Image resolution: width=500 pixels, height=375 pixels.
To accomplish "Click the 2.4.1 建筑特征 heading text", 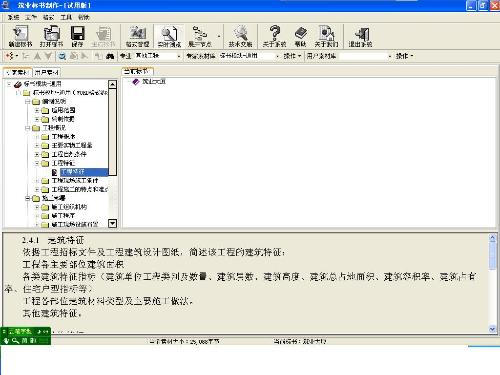I will pos(53,240).
